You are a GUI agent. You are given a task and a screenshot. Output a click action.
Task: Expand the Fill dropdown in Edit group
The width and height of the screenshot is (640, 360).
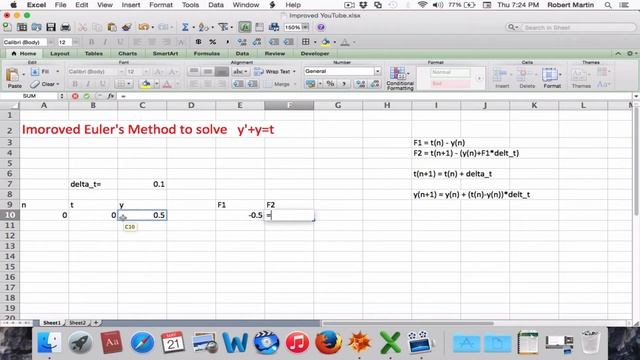point(58,71)
